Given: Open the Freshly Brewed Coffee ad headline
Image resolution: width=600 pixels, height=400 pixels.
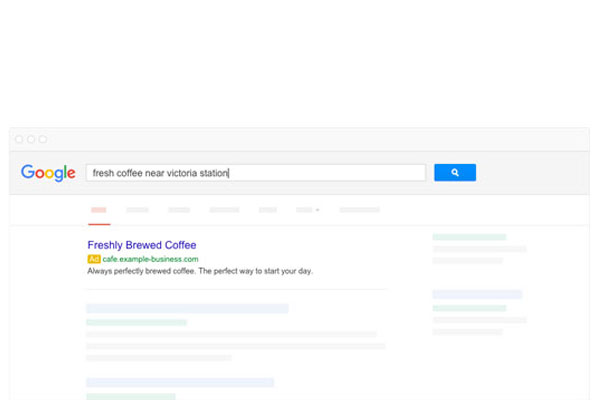Looking at the screenshot, I should [x=142, y=245].
